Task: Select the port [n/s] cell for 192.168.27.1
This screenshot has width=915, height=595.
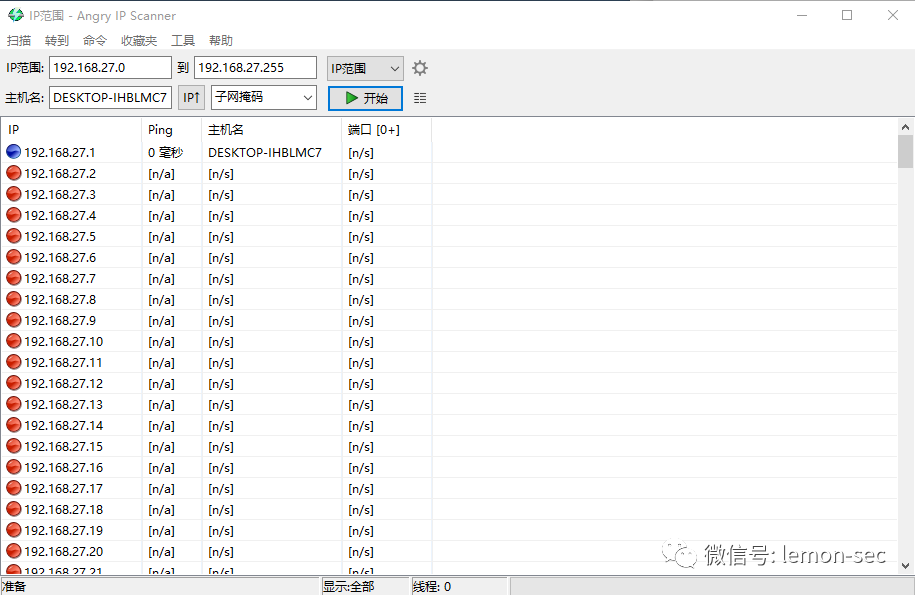Action: (x=361, y=153)
